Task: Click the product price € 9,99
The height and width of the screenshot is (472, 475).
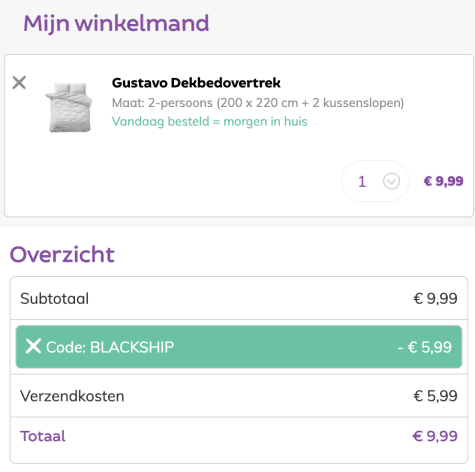Action: pyautogui.click(x=443, y=181)
